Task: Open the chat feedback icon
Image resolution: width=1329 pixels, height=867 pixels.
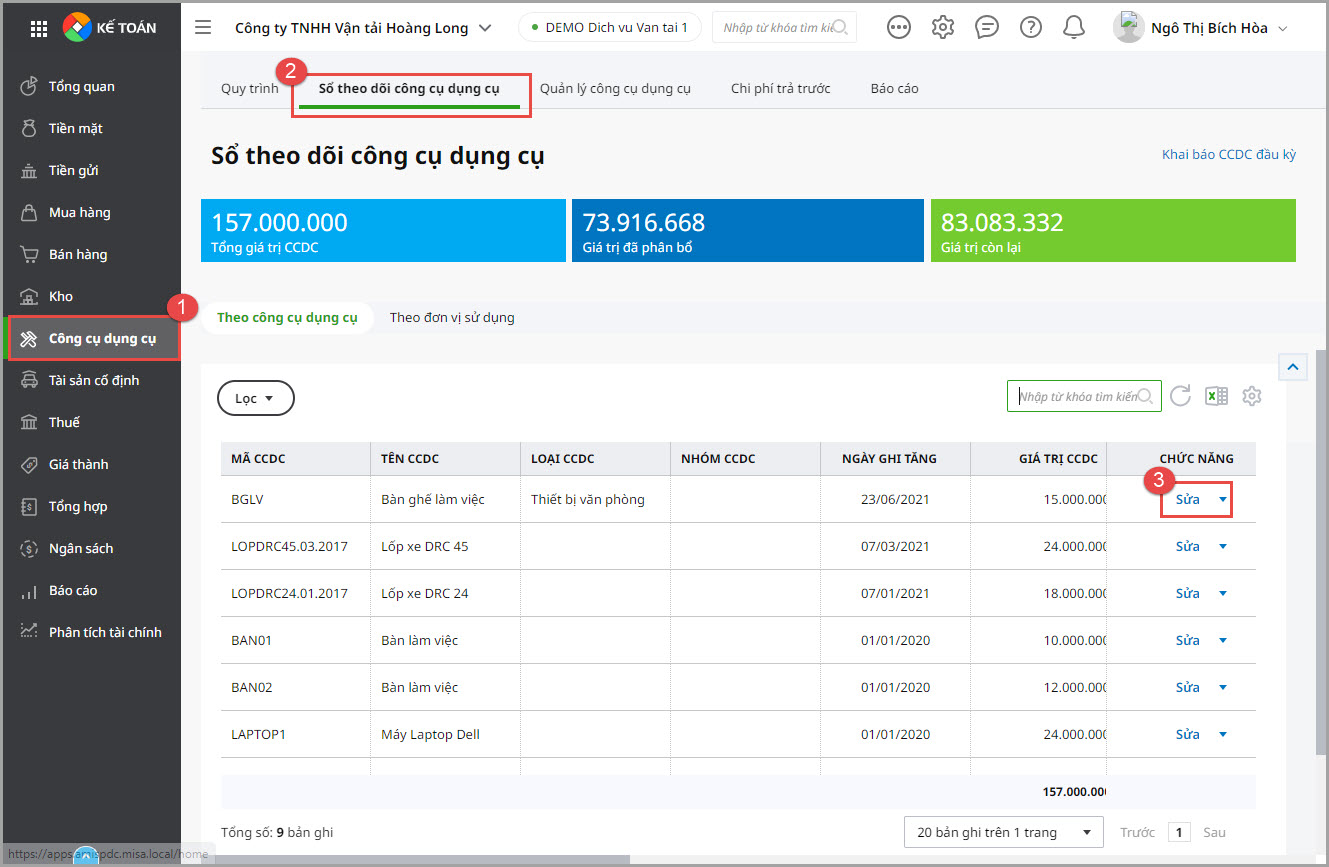Action: point(986,27)
